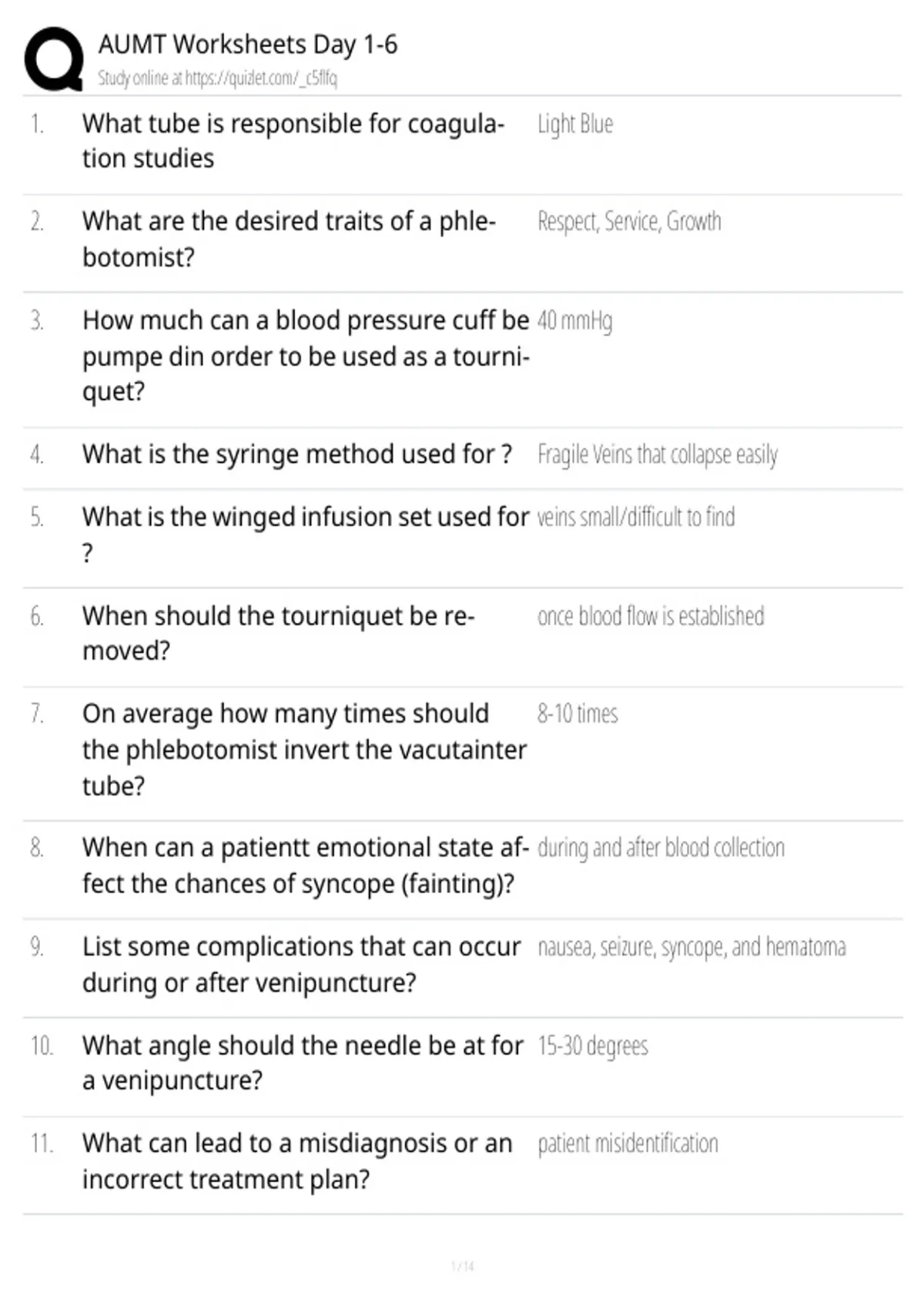Click question 2 about phlebotomist traits
The height and width of the screenshot is (1309, 924).
(x=289, y=239)
